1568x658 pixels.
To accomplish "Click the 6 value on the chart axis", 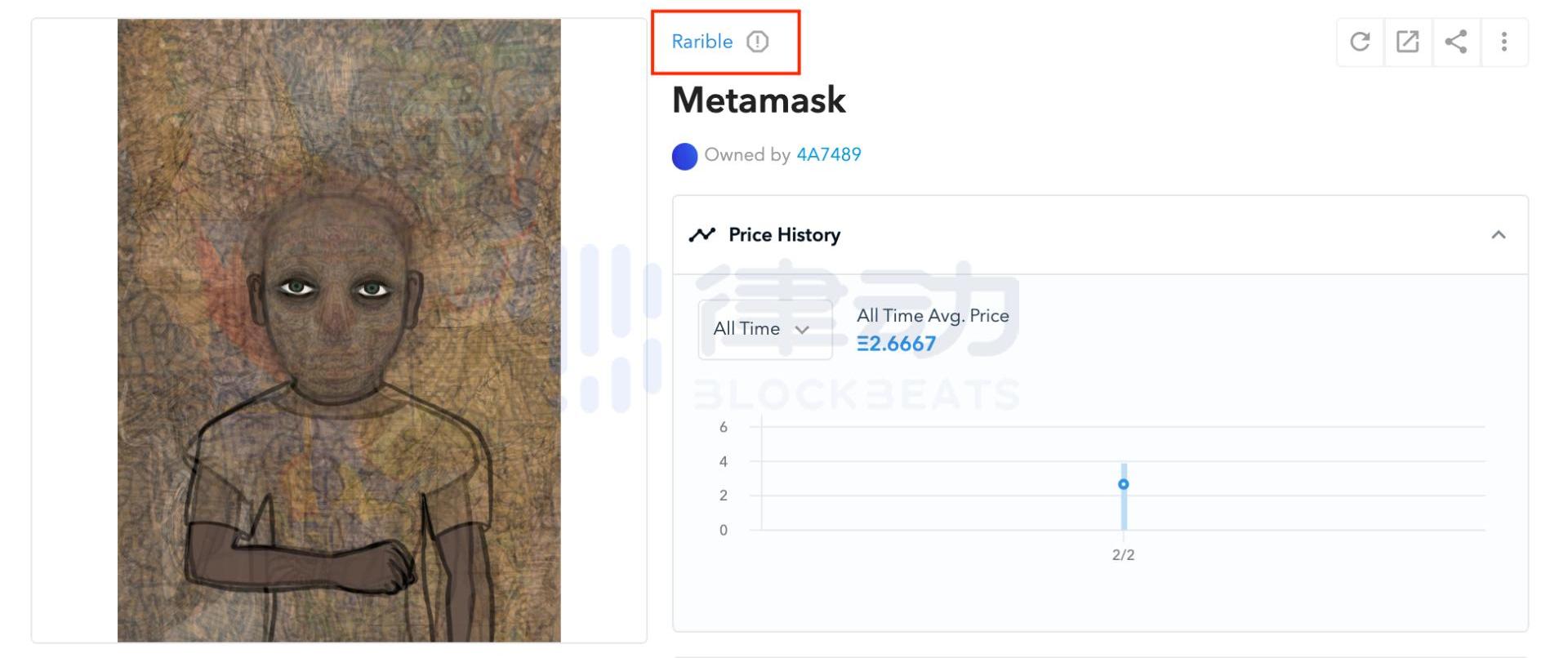I will tap(723, 427).
